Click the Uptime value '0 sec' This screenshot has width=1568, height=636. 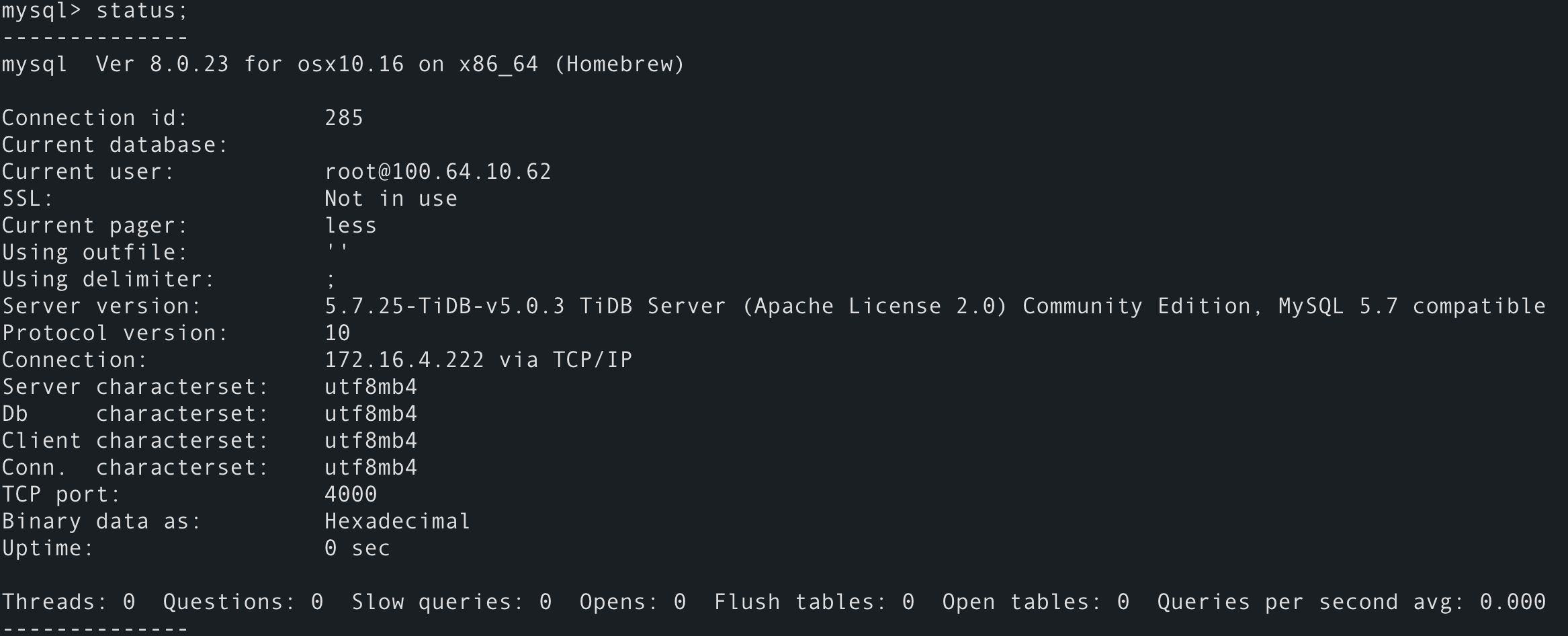(x=357, y=549)
